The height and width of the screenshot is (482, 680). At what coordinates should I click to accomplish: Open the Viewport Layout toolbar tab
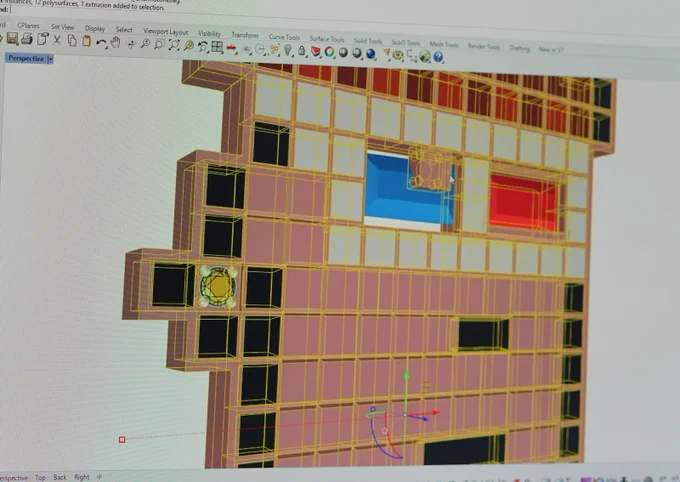point(166,32)
